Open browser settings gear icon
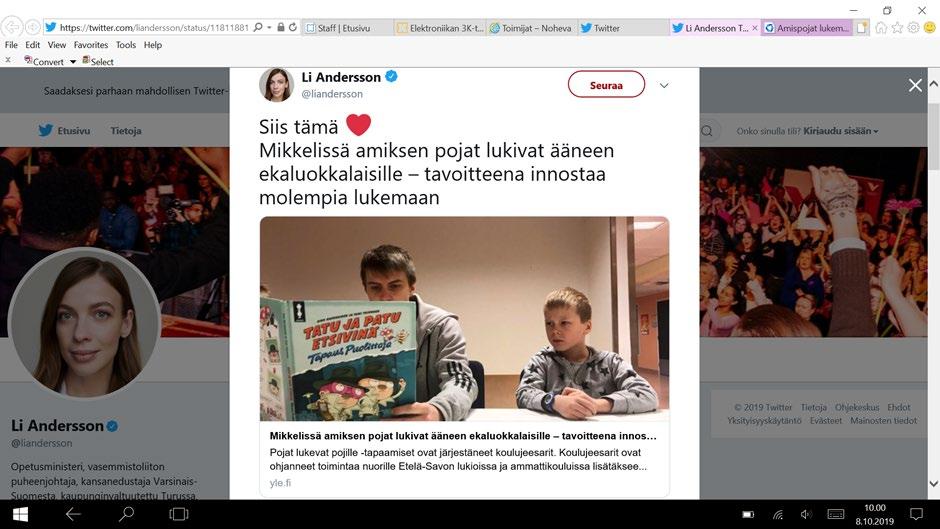This screenshot has height=529, width=940. point(914,28)
